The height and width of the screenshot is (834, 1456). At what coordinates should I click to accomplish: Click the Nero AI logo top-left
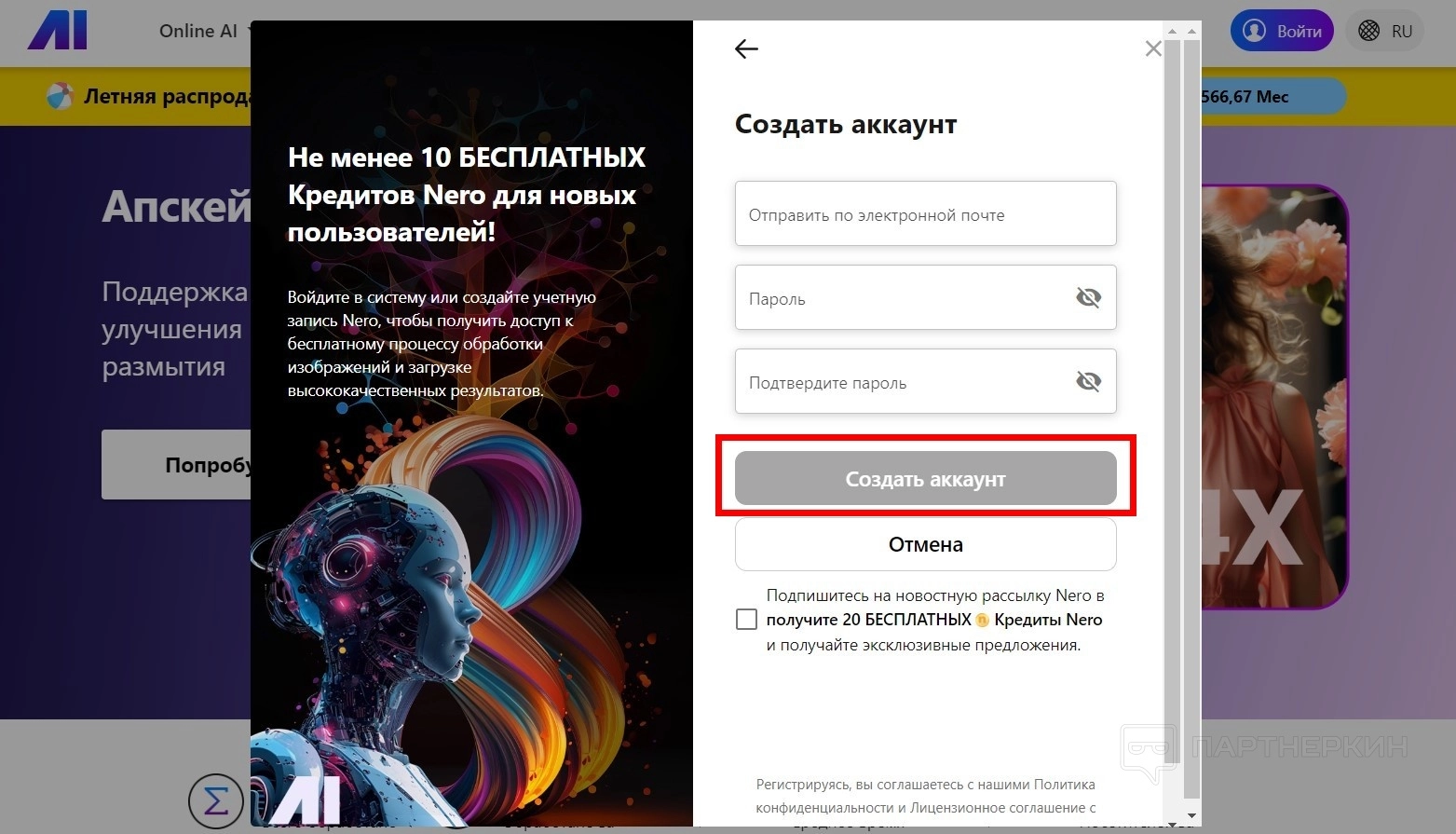pos(58,31)
